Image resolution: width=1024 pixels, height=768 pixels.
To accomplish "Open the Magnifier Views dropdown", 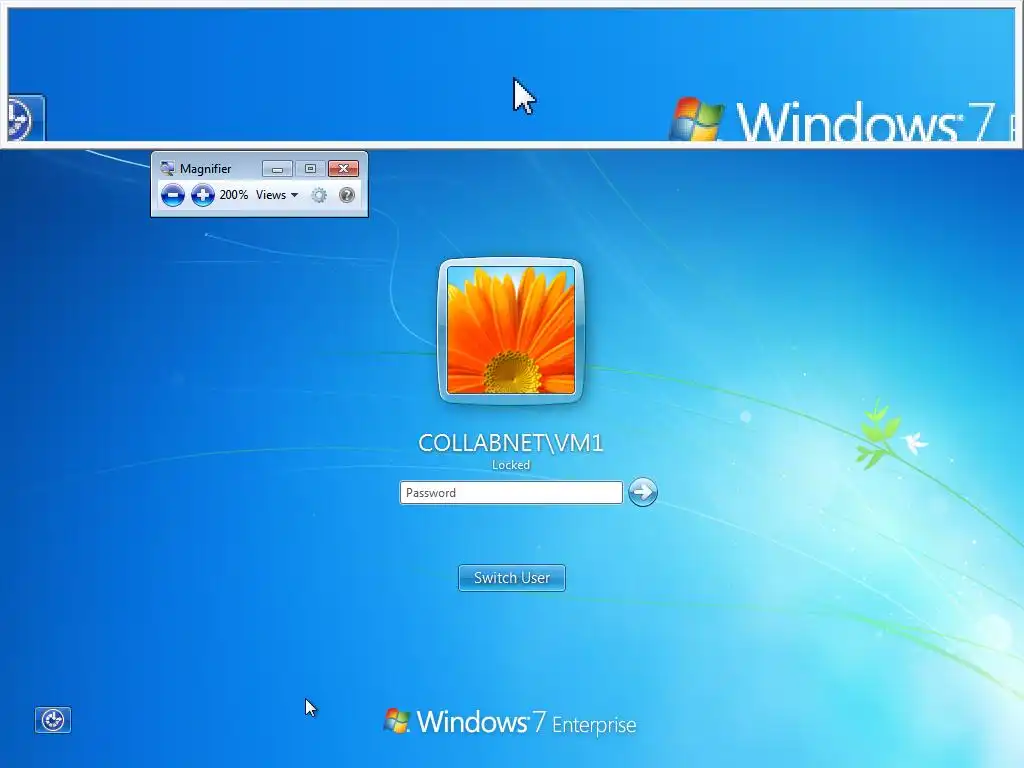I will [x=277, y=195].
